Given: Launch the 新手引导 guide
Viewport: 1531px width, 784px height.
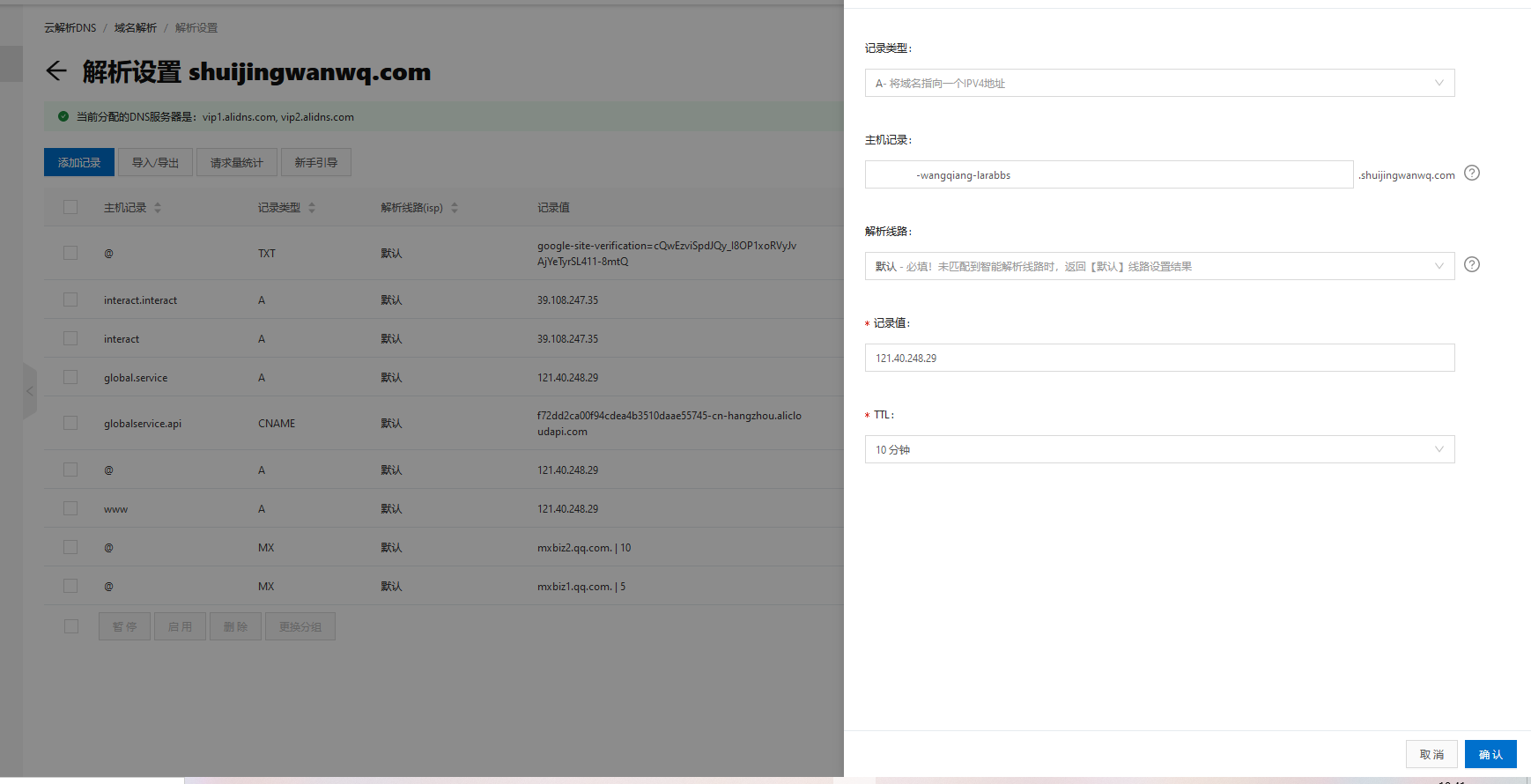Looking at the screenshot, I should pos(315,162).
